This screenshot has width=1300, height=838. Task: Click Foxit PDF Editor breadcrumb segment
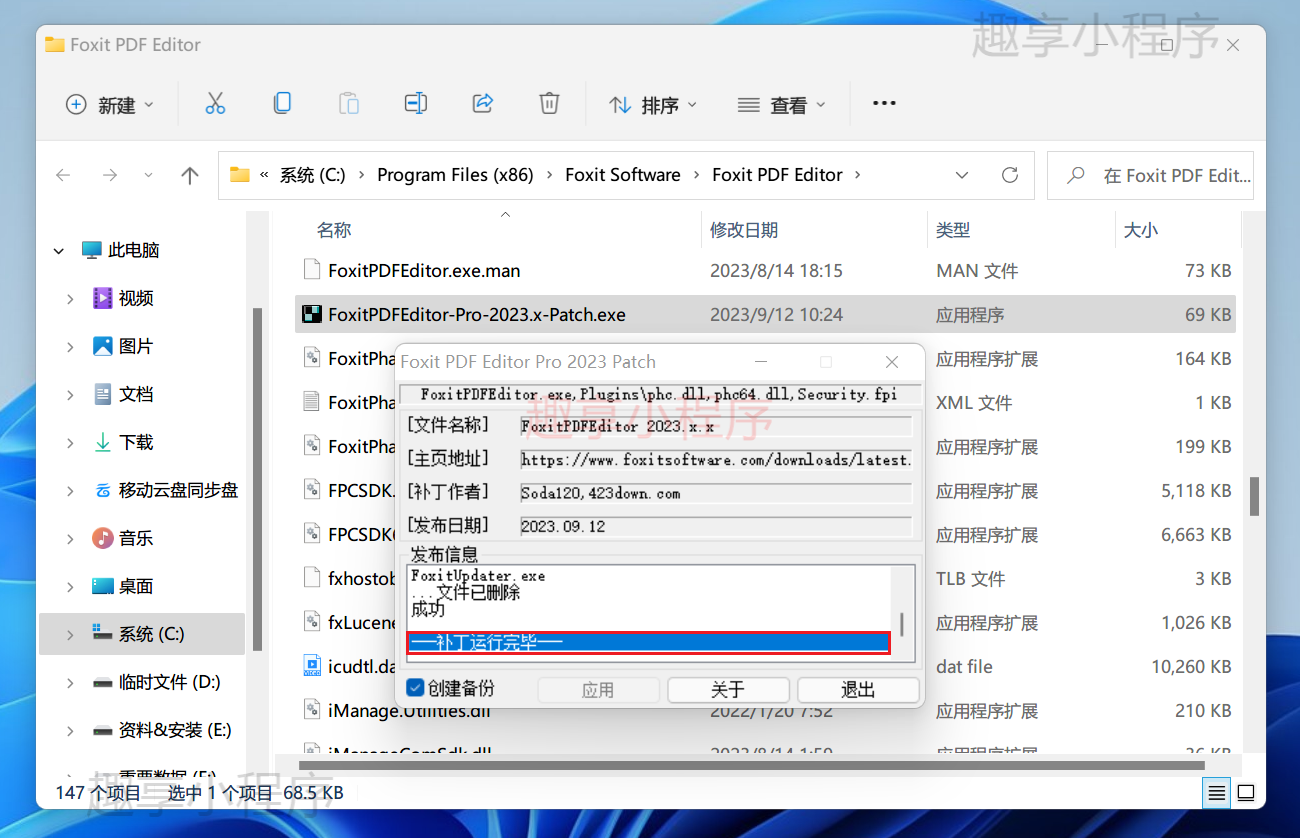777,175
